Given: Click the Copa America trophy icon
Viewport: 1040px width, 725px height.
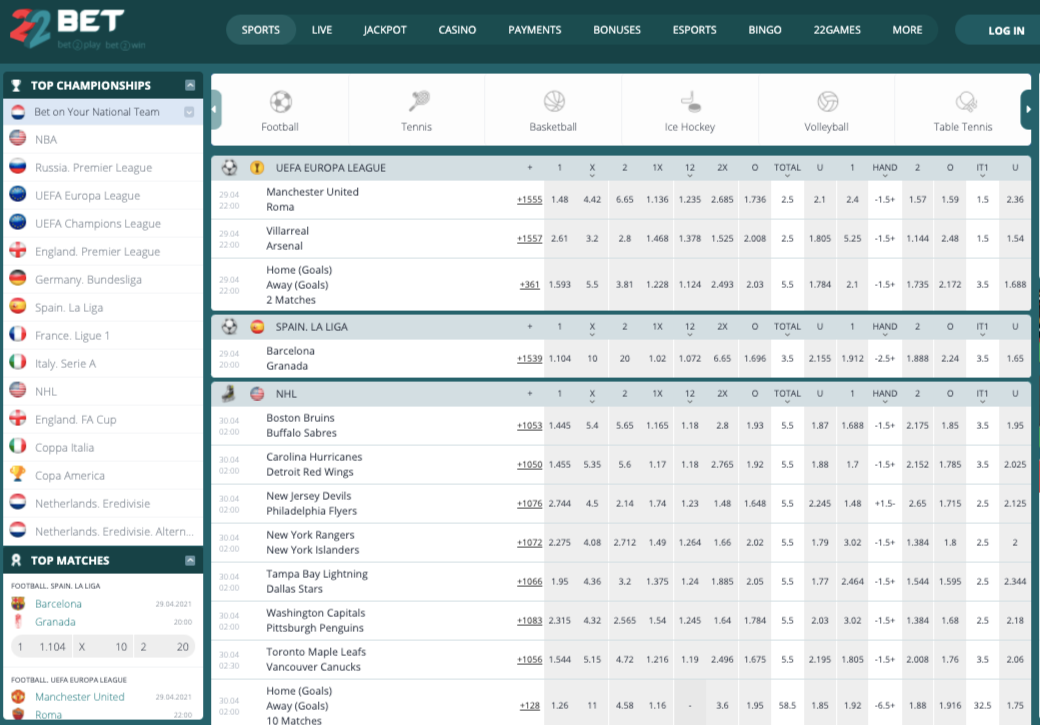Looking at the screenshot, I should pyautogui.click(x=18, y=474).
